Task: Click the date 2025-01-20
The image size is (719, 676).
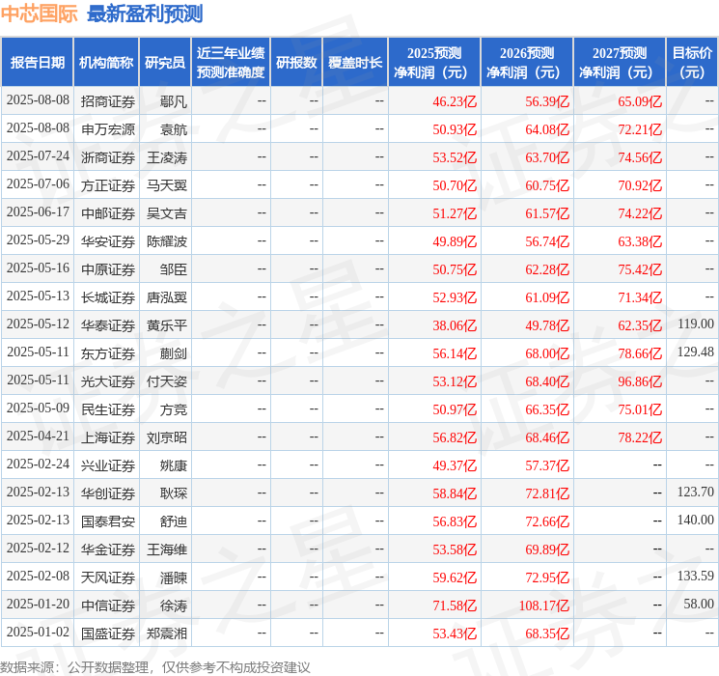Action: (38, 604)
